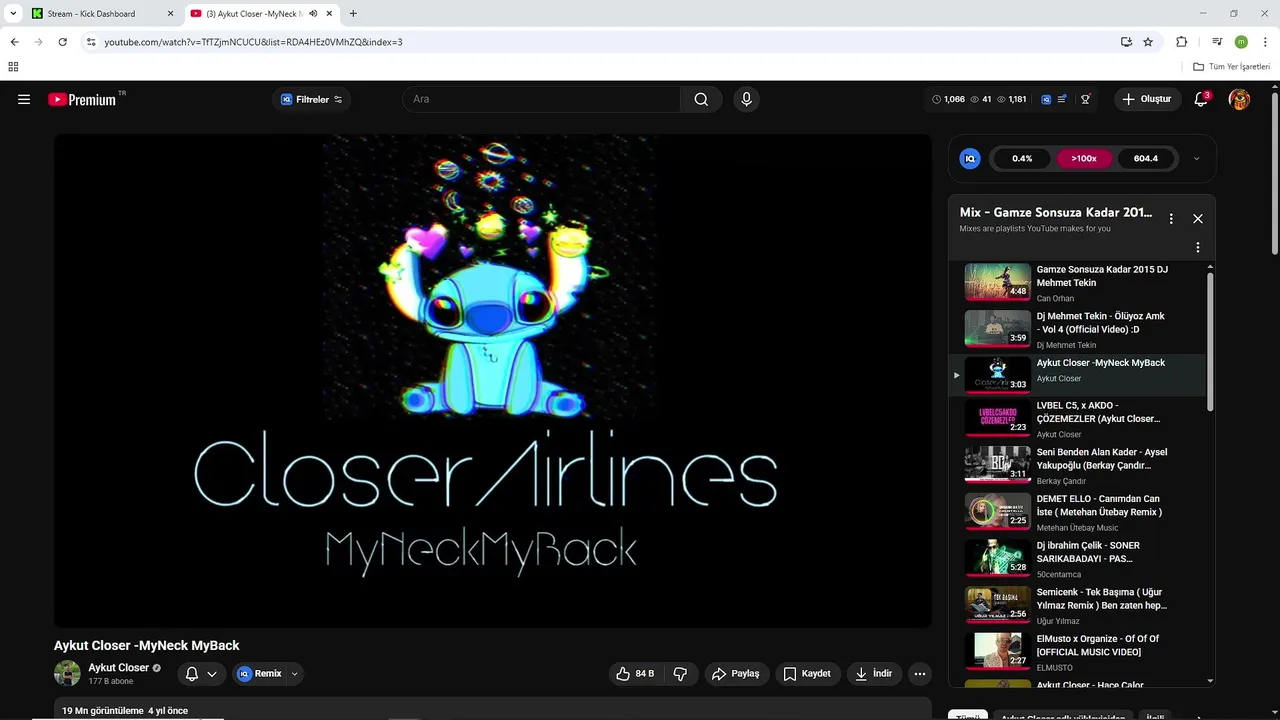
Task: Open the vidIQ list icon in header
Action: (1062, 99)
